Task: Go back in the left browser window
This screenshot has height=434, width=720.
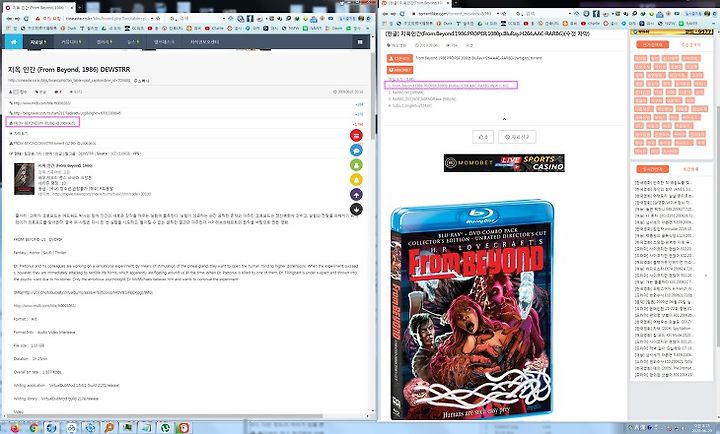Action: tap(9, 18)
